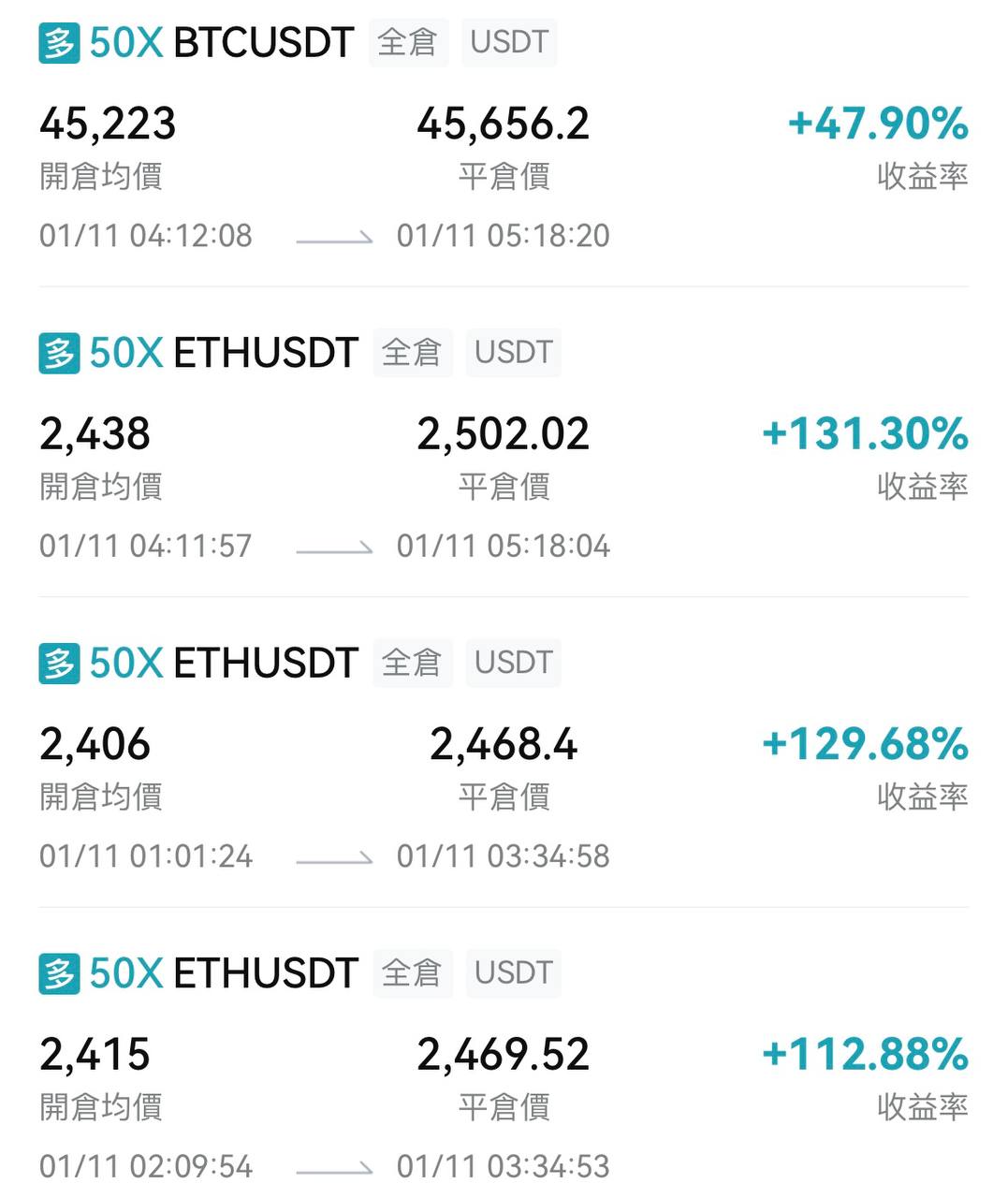Viewport: 1008px width, 1198px height.
Task: Click the arrow between the BTCUSDT trade timestamps
Action: pyautogui.click(x=334, y=240)
